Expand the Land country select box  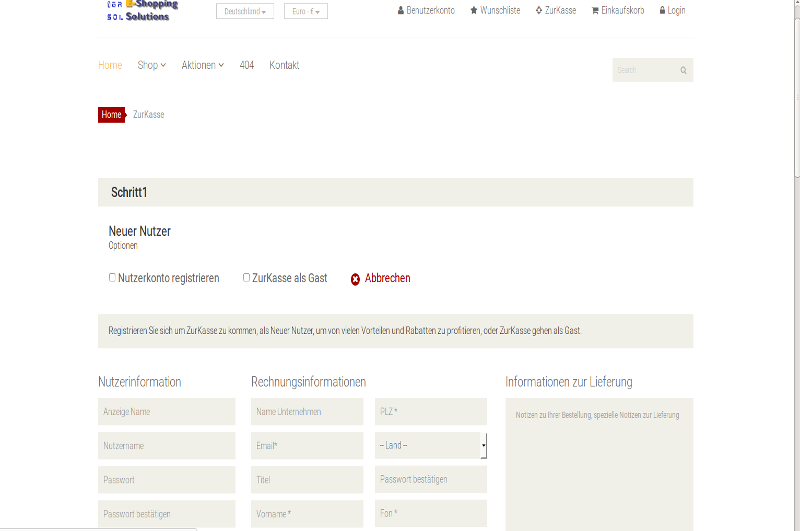pos(431,445)
